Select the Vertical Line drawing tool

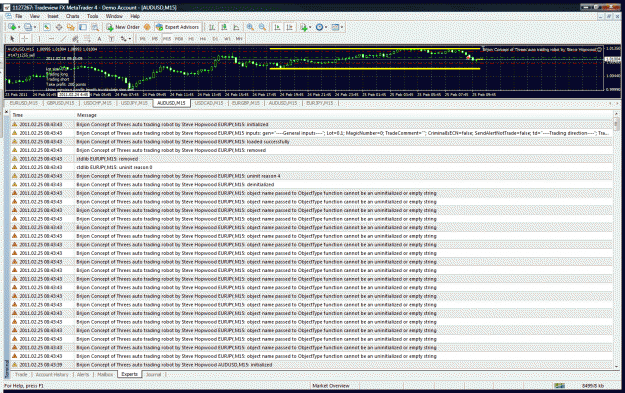coord(39,39)
